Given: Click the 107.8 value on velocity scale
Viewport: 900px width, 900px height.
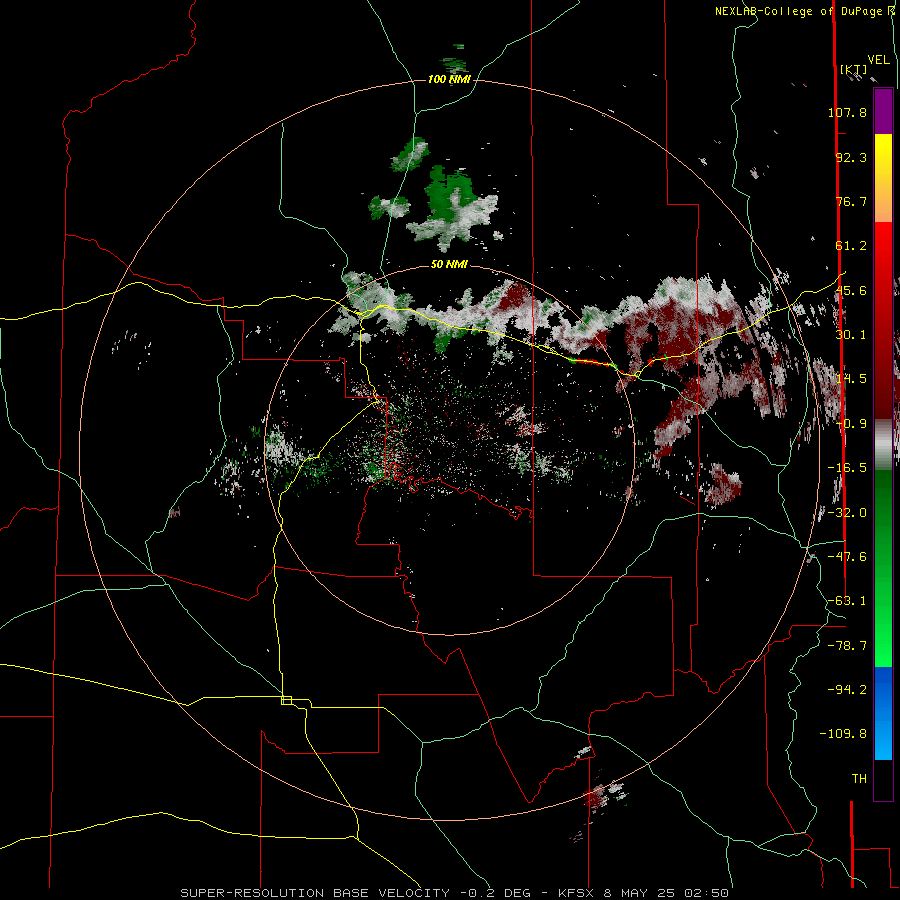Looking at the screenshot, I should [847, 112].
